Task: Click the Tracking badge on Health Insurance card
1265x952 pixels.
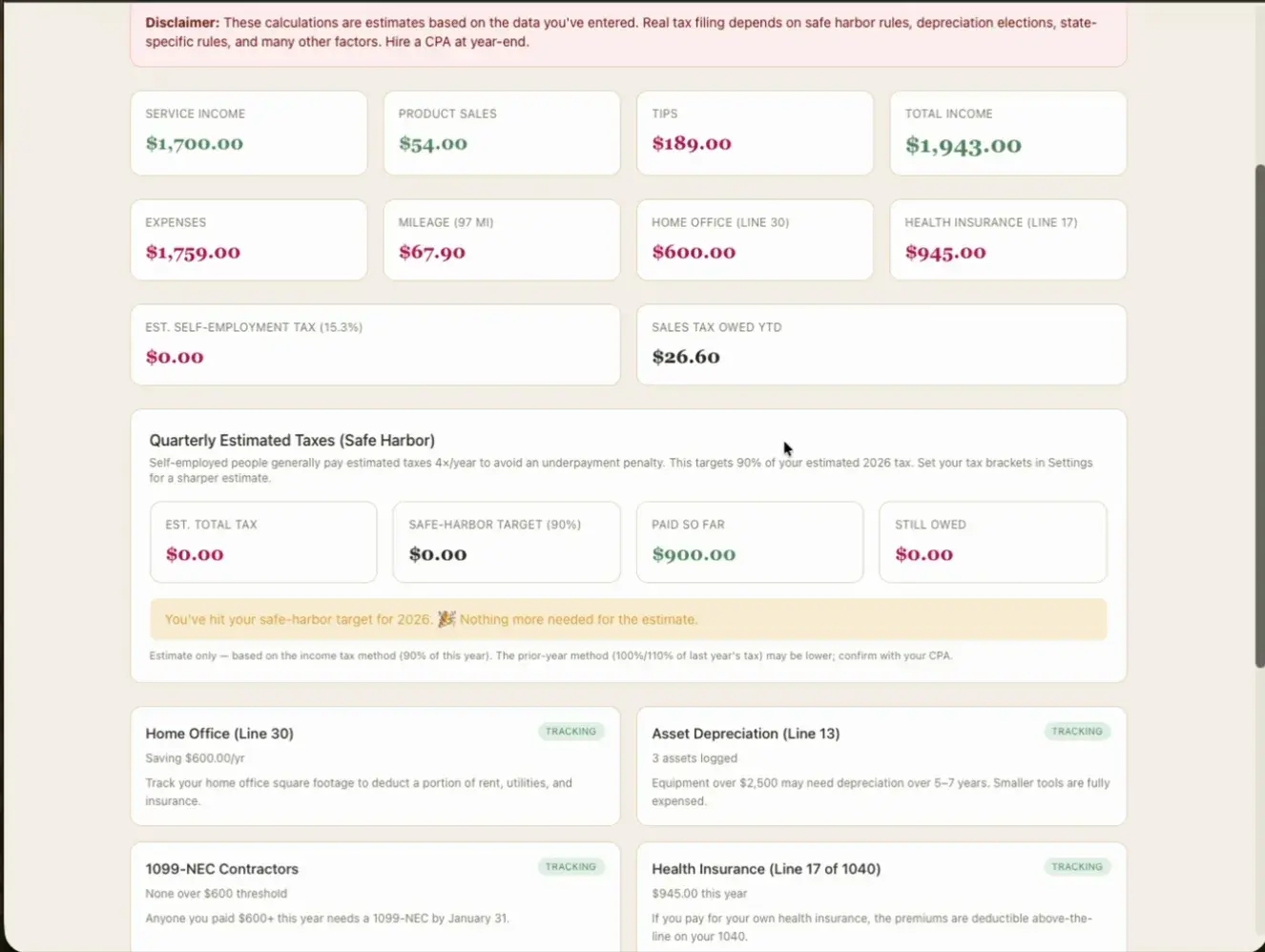Action: pos(1077,867)
